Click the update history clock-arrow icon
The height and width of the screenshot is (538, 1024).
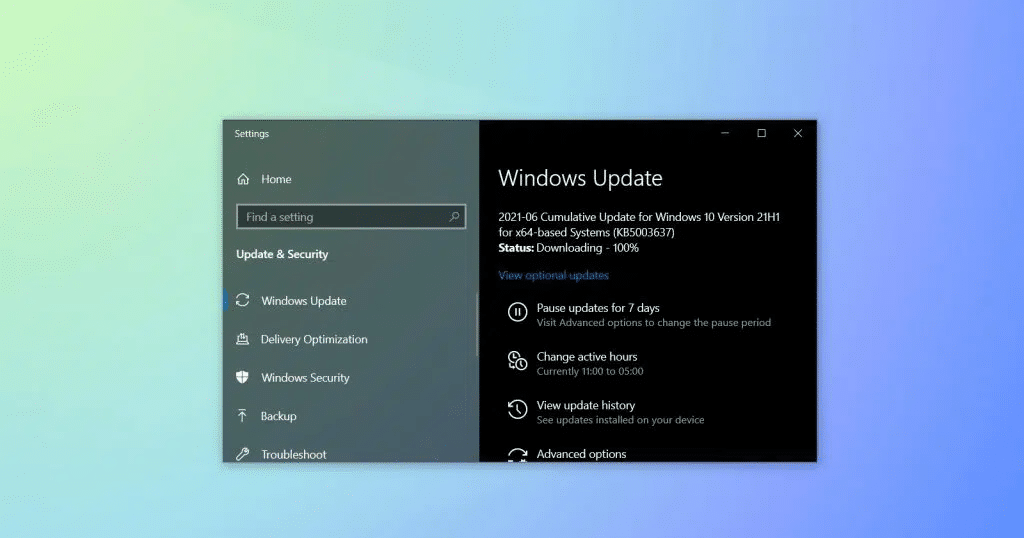517,410
